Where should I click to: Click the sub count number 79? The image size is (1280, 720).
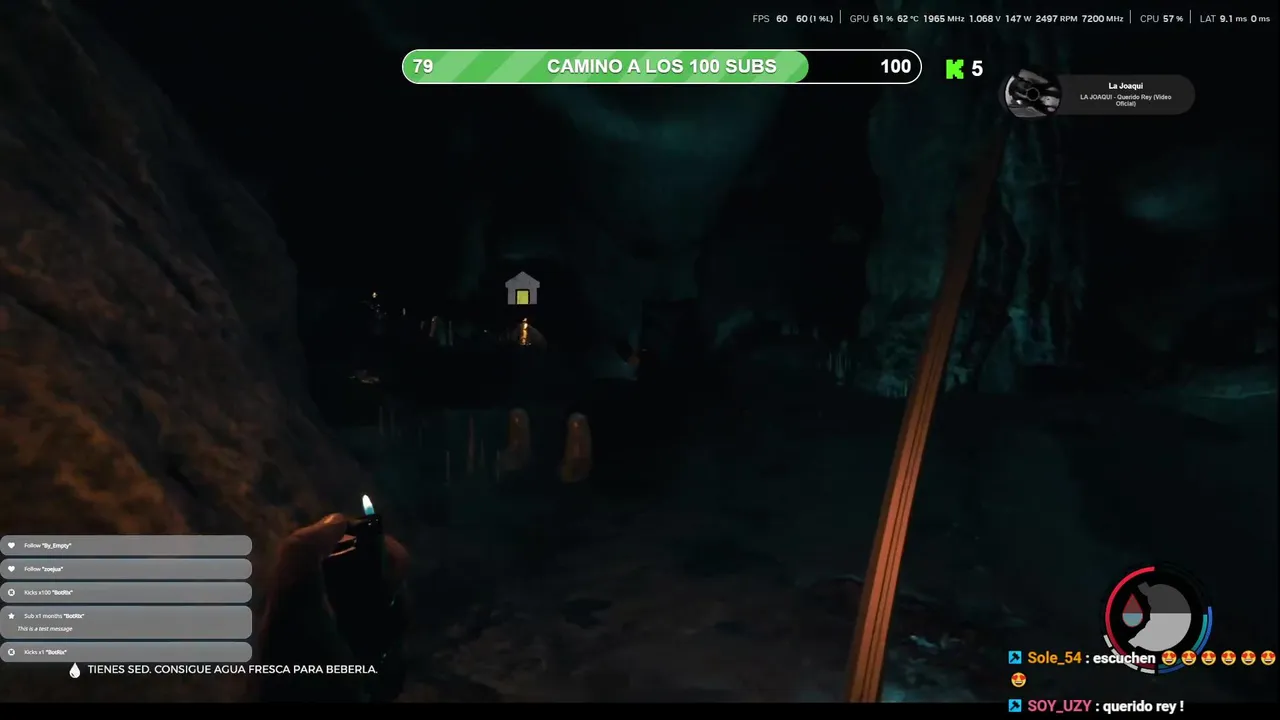click(423, 67)
